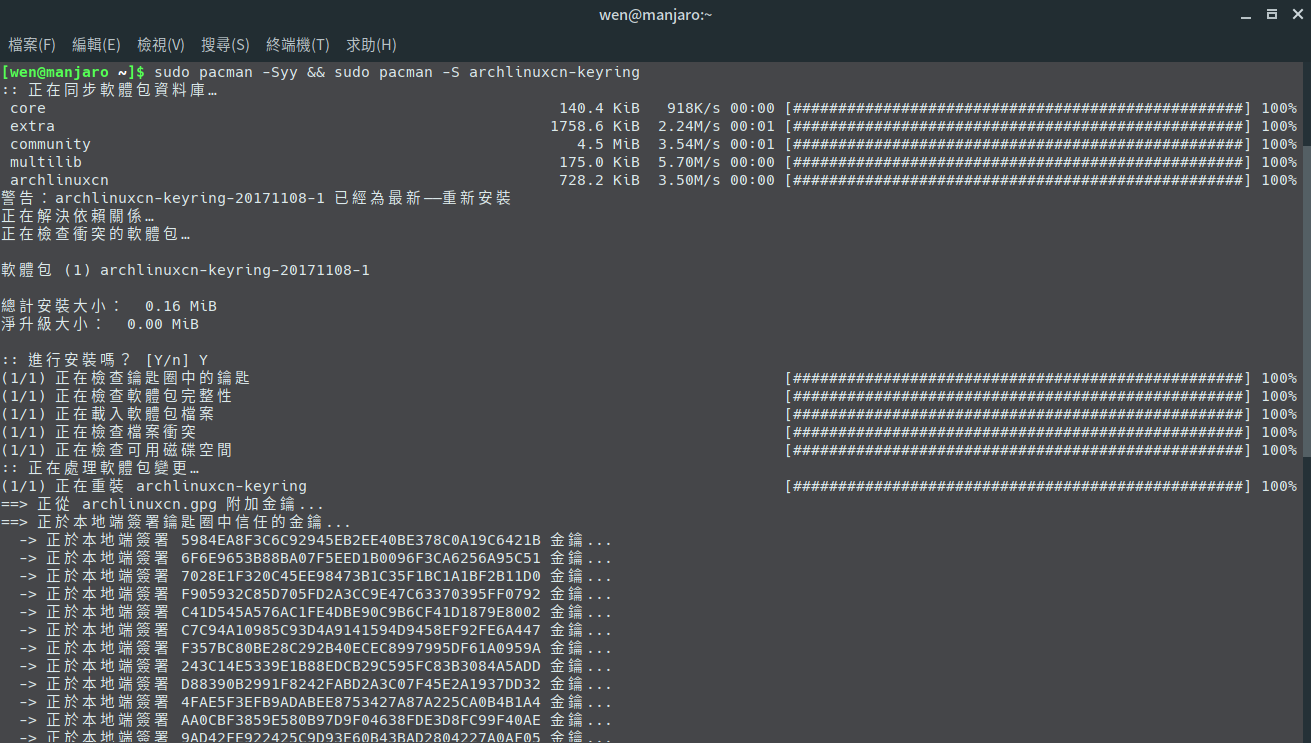Click the line 正於本地端簽署鑰匙圈中信任的金鑰
This screenshot has width=1311, height=743.
[176, 522]
